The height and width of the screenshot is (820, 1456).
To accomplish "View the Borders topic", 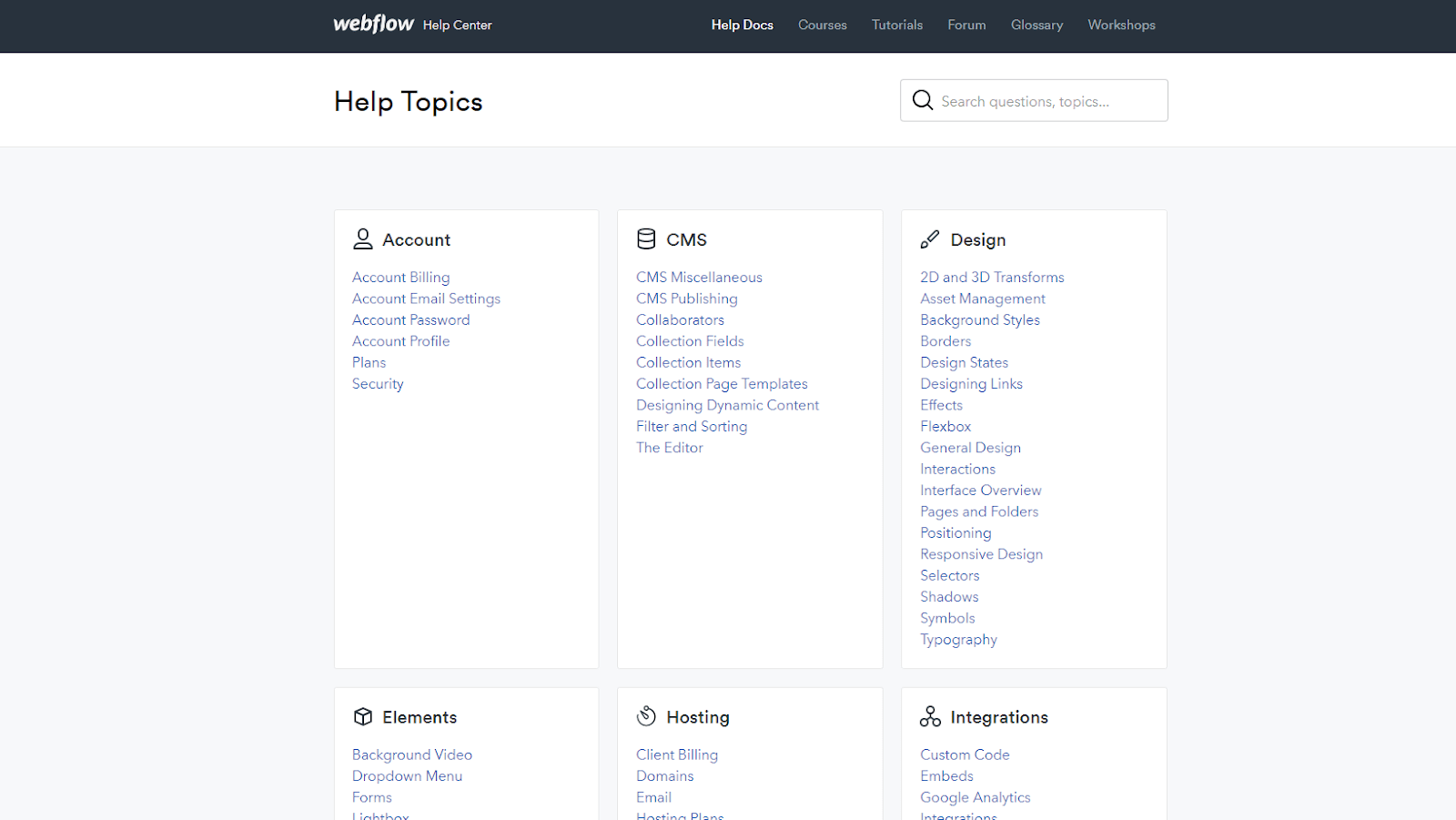I will pos(945,341).
